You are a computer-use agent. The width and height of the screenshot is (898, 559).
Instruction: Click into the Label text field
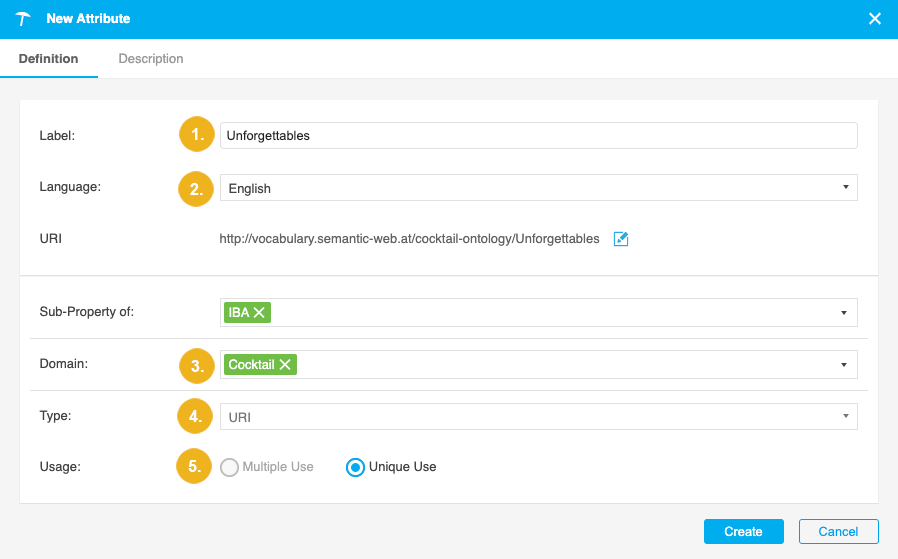tap(538, 135)
